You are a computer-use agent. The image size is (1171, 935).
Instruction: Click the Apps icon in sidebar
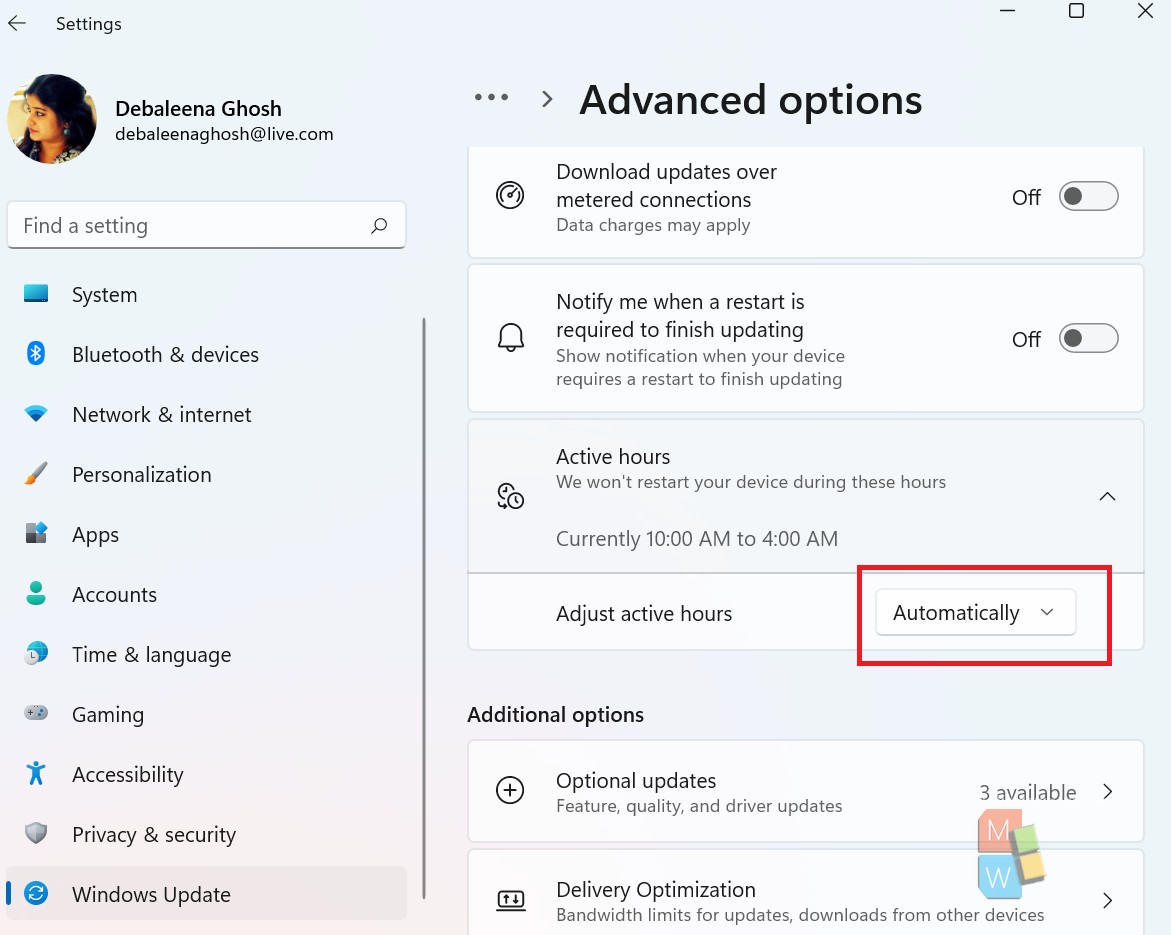click(36, 533)
